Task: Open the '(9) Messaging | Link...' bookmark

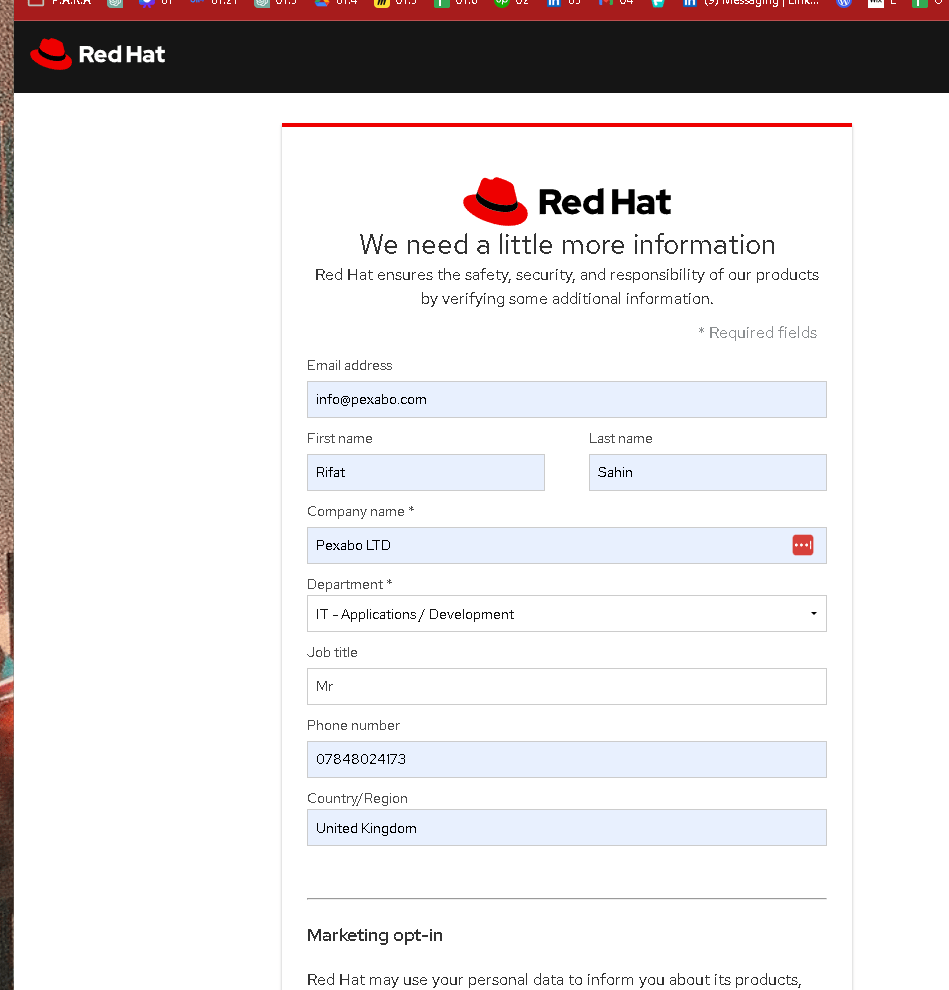Action: [x=751, y=3]
